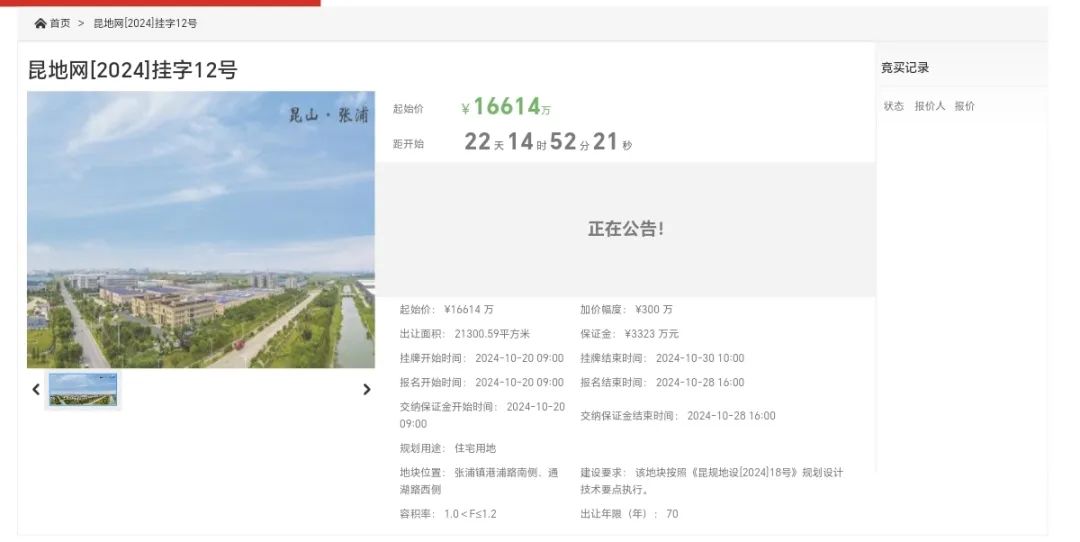This screenshot has height=542, width=1080.
Task: Click the 出让面积 21300.59平方米 field
Action: 465,334
